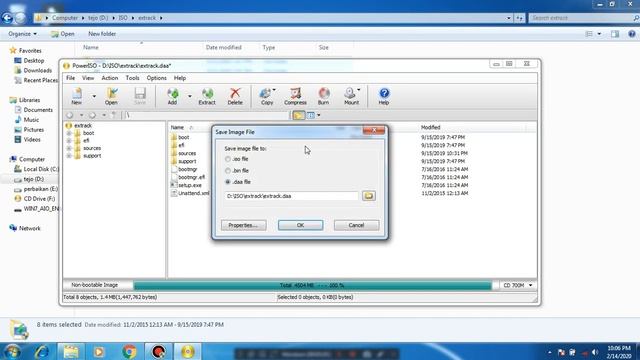Click the Mount toolbar icon

[351, 96]
